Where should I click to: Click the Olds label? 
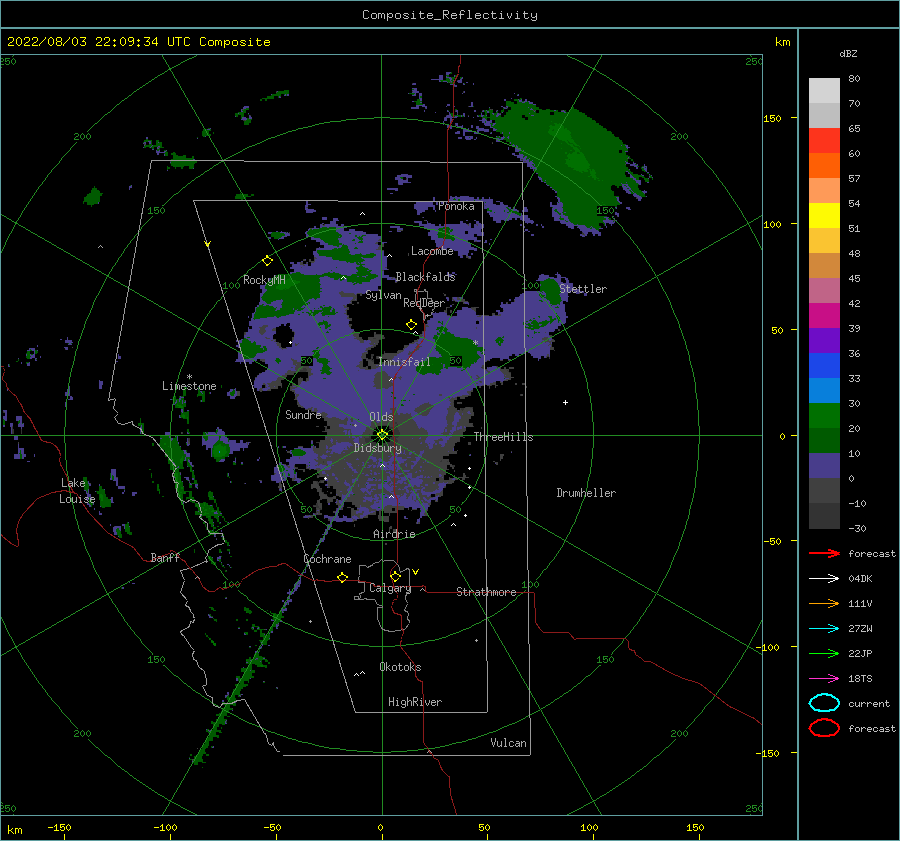[381, 417]
